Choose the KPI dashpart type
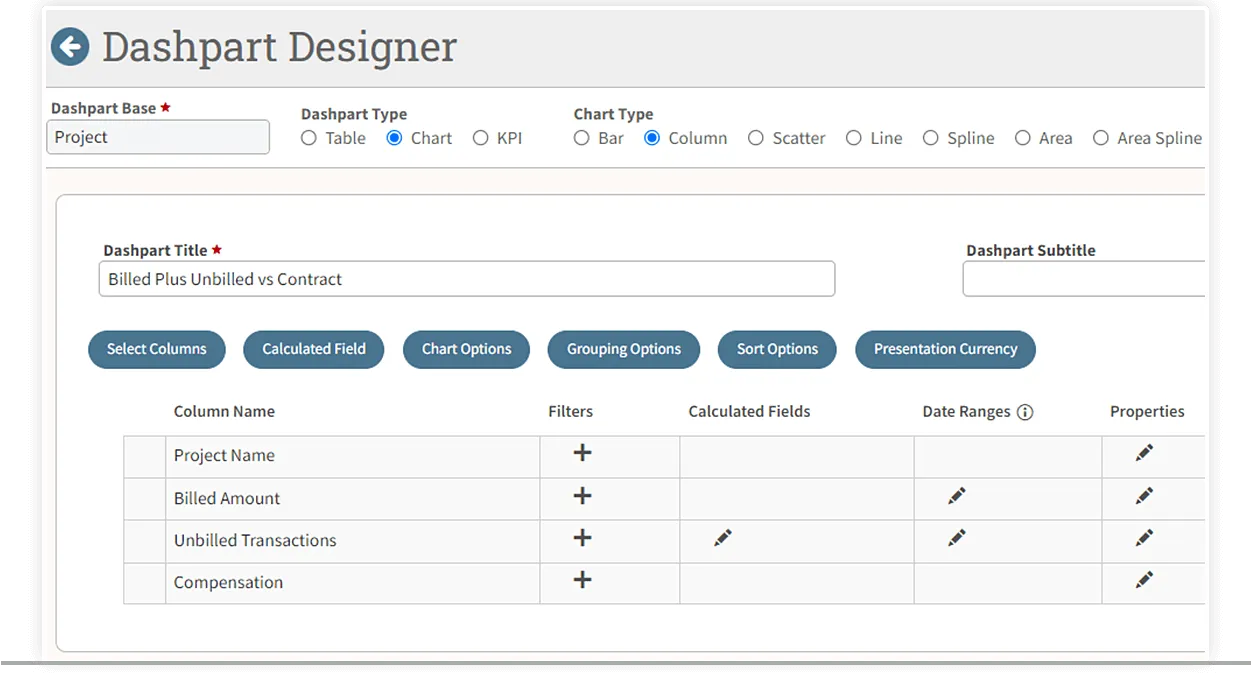Image resolution: width=1251 pixels, height=673 pixels. coord(481,138)
